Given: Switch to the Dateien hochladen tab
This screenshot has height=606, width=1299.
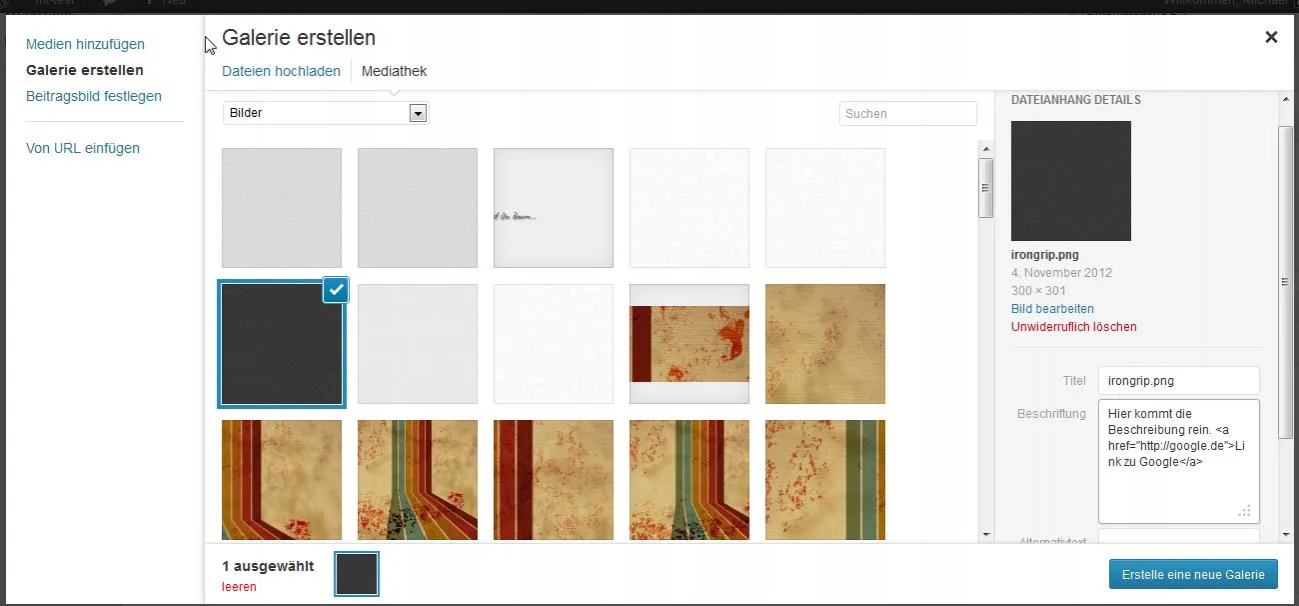Looking at the screenshot, I should tap(281, 71).
